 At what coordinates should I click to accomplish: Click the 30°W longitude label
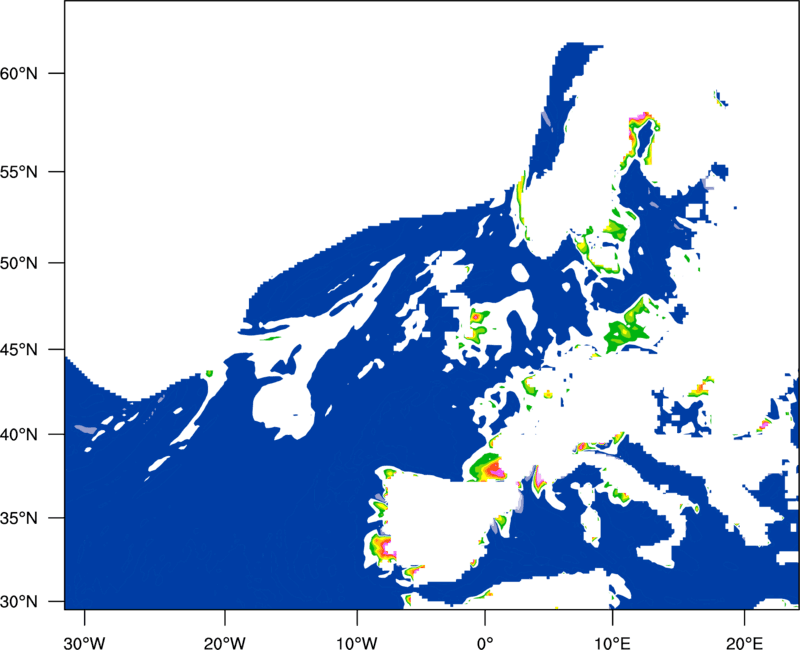coord(85,643)
